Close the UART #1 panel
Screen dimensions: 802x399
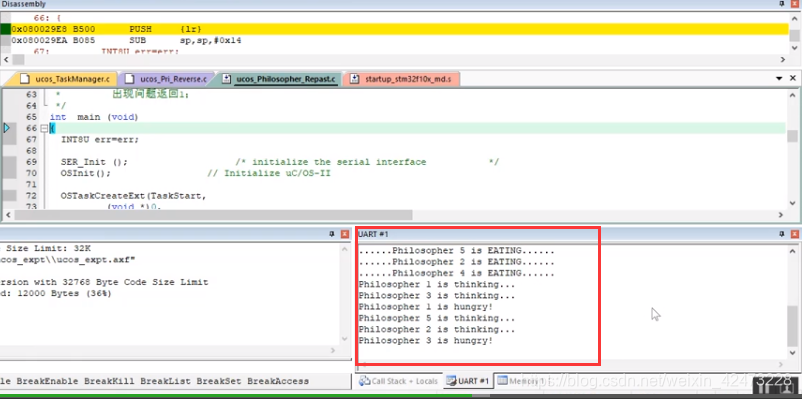tap(794, 234)
